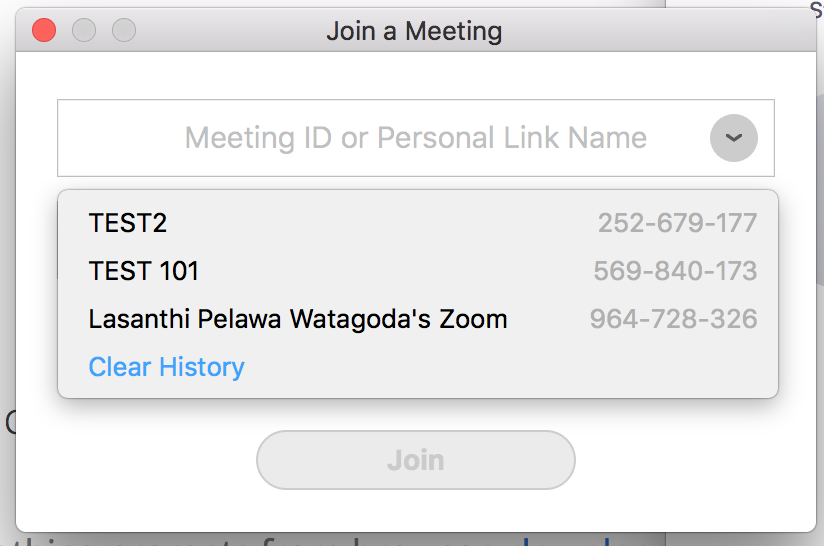
Task: Close the Join a Meeting window
Action: click(44, 30)
